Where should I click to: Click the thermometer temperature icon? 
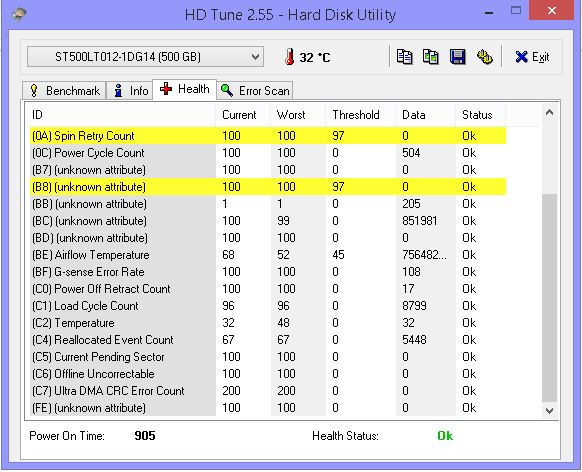pyautogui.click(x=290, y=57)
